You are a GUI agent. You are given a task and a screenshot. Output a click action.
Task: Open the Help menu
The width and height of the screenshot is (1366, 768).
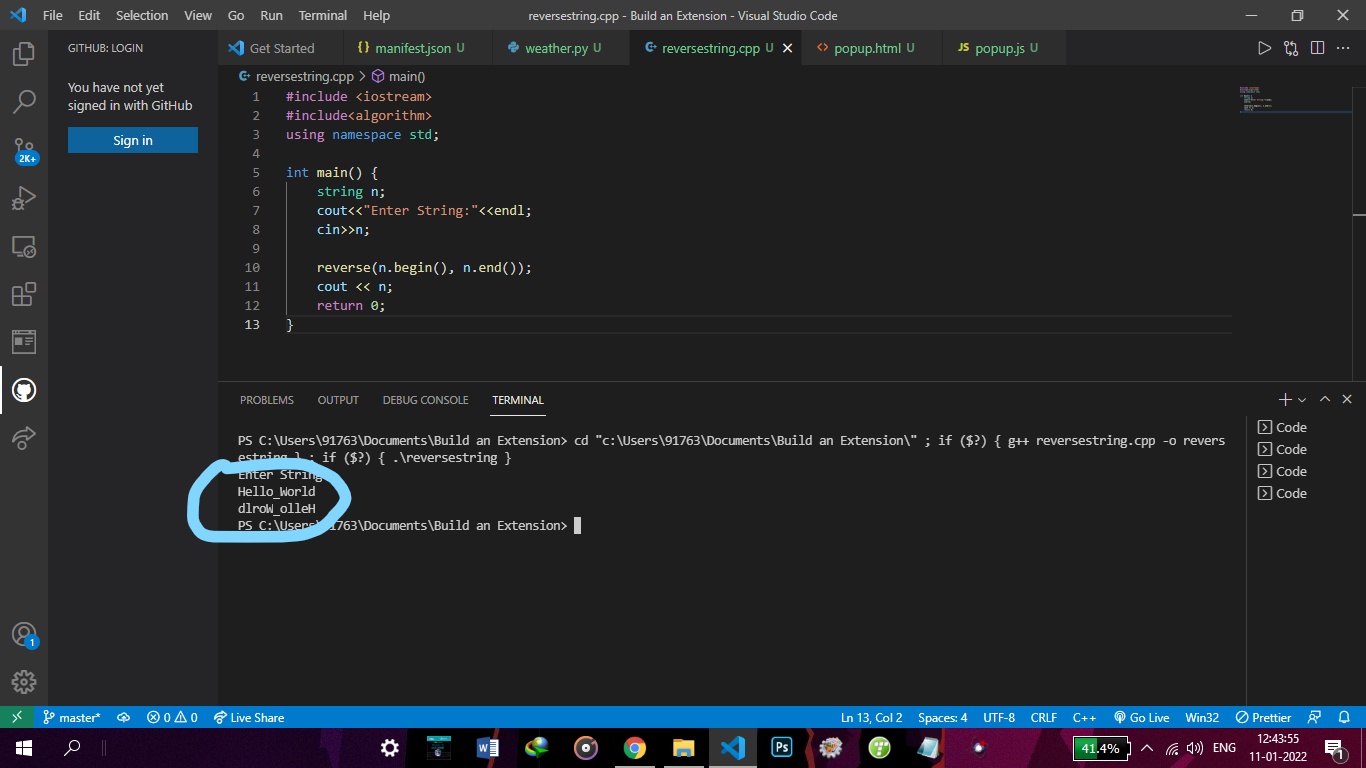click(376, 15)
